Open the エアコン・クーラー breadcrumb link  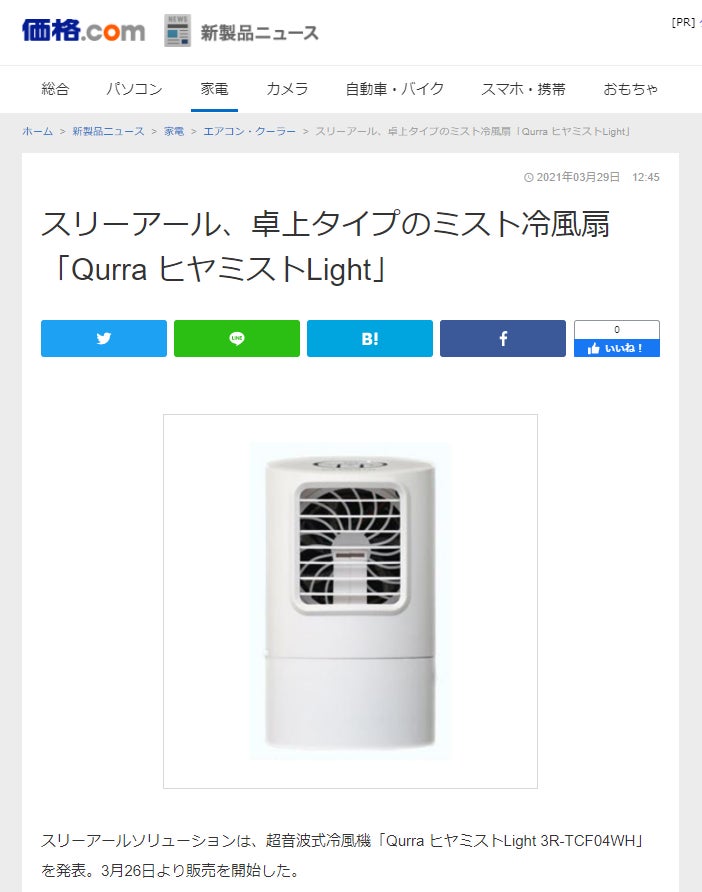tap(250, 131)
